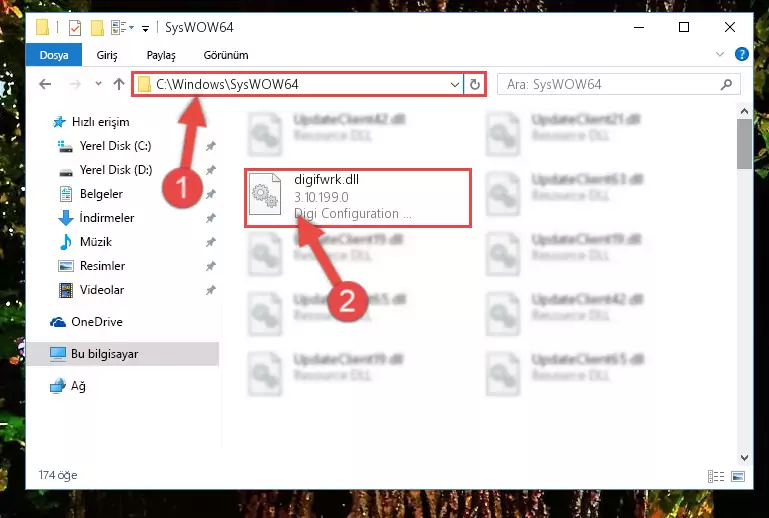Click the Ara: SysWOW64 search box
Image resolution: width=769 pixels, height=518 pixels.
point(618,84)
